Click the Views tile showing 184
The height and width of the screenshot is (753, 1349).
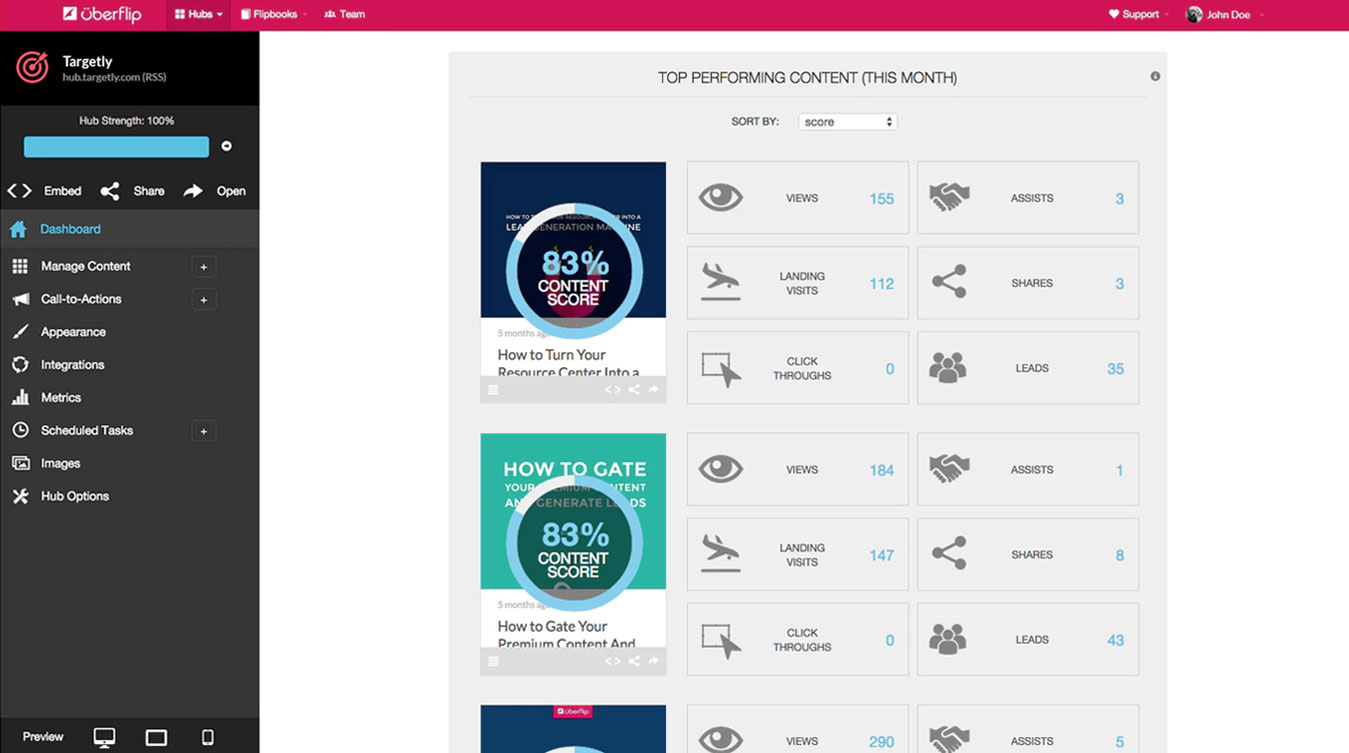798,469
